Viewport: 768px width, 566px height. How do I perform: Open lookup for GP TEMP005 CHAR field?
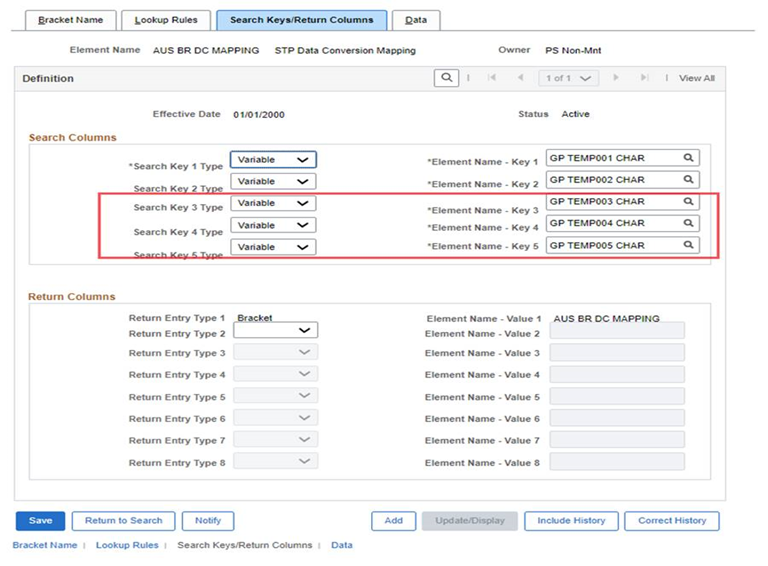coord(688,245)
